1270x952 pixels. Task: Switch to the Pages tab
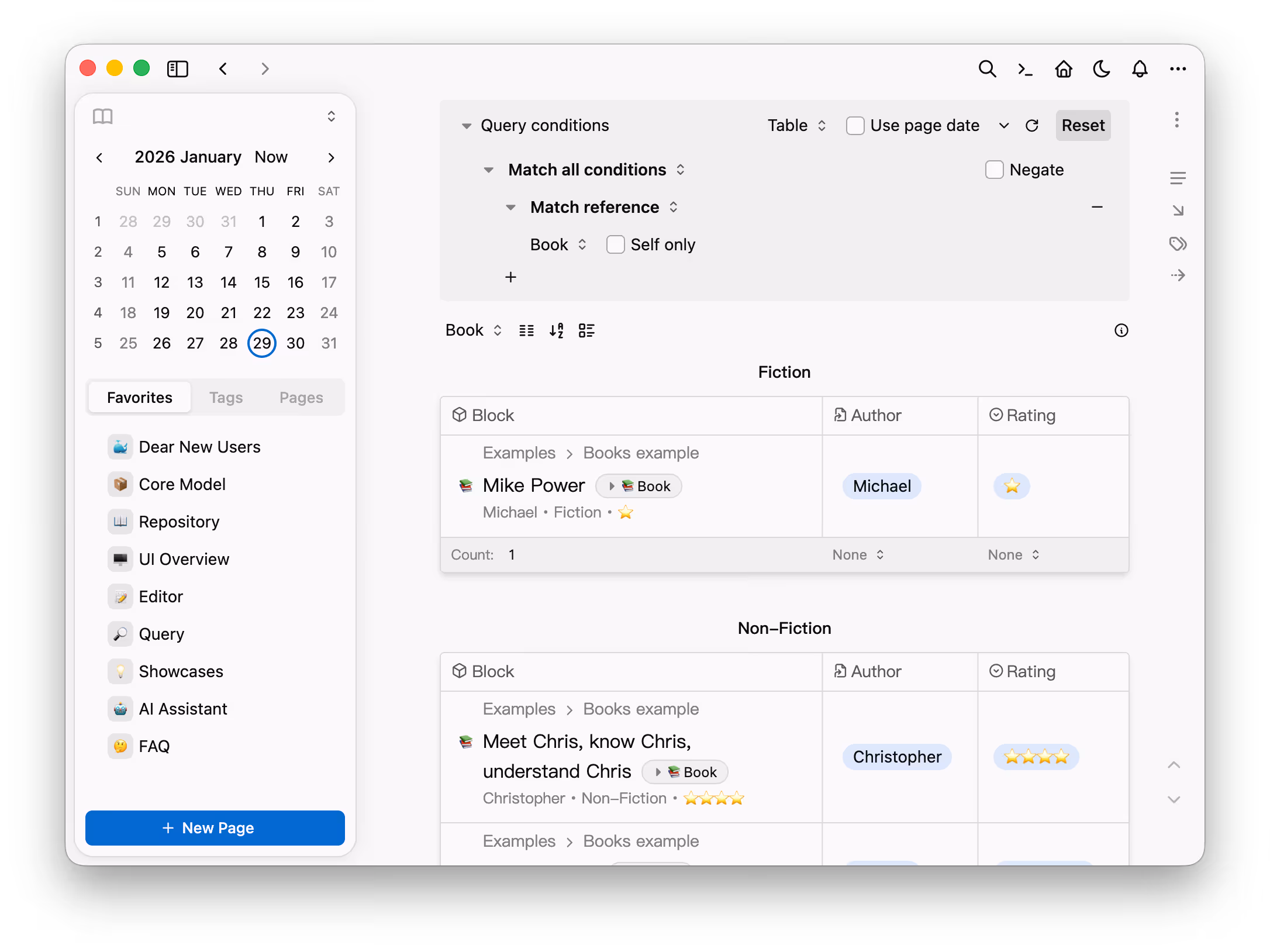tap(301, 398)
